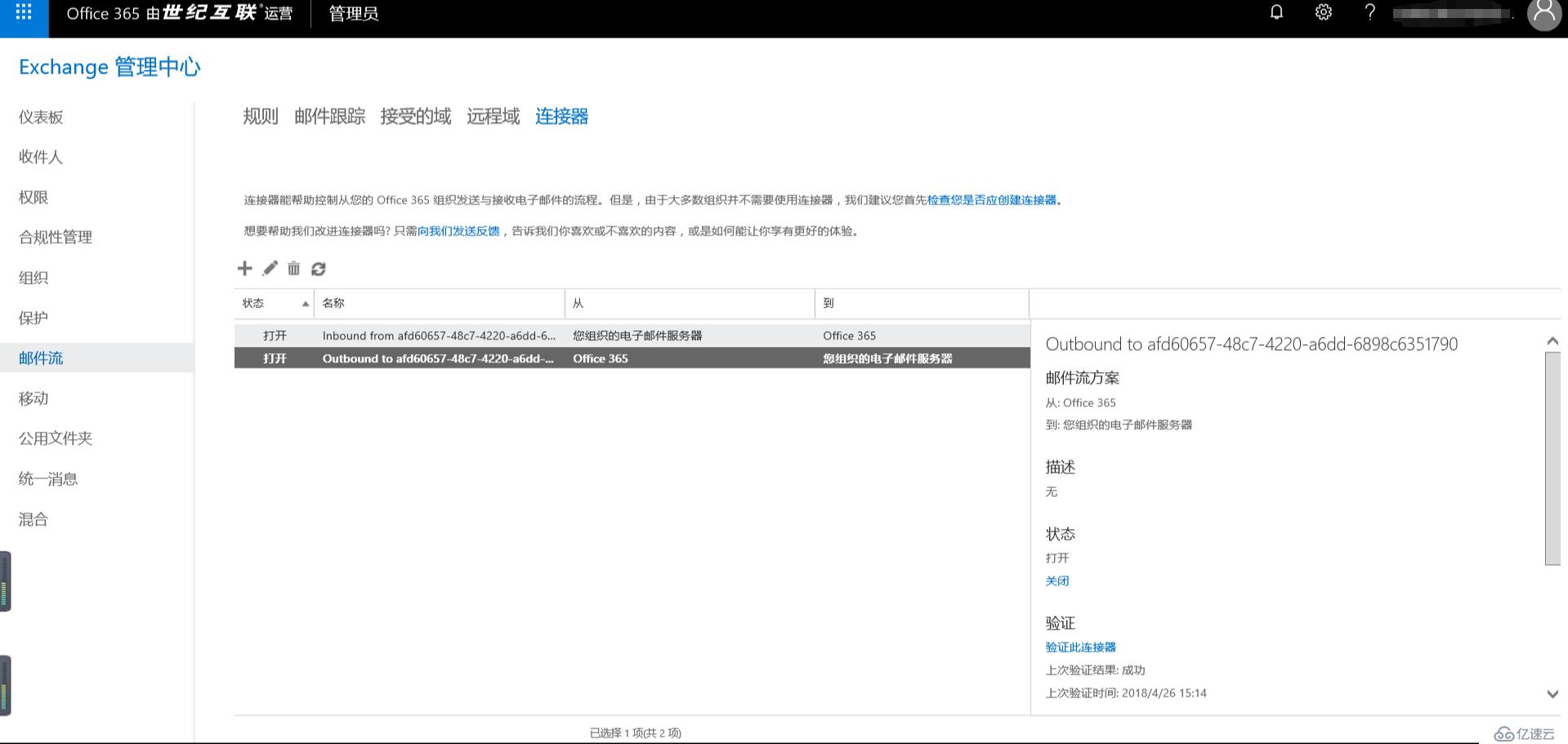
Task: Open 仪表板 in the sidebar
Action: [x=41, y=117]
